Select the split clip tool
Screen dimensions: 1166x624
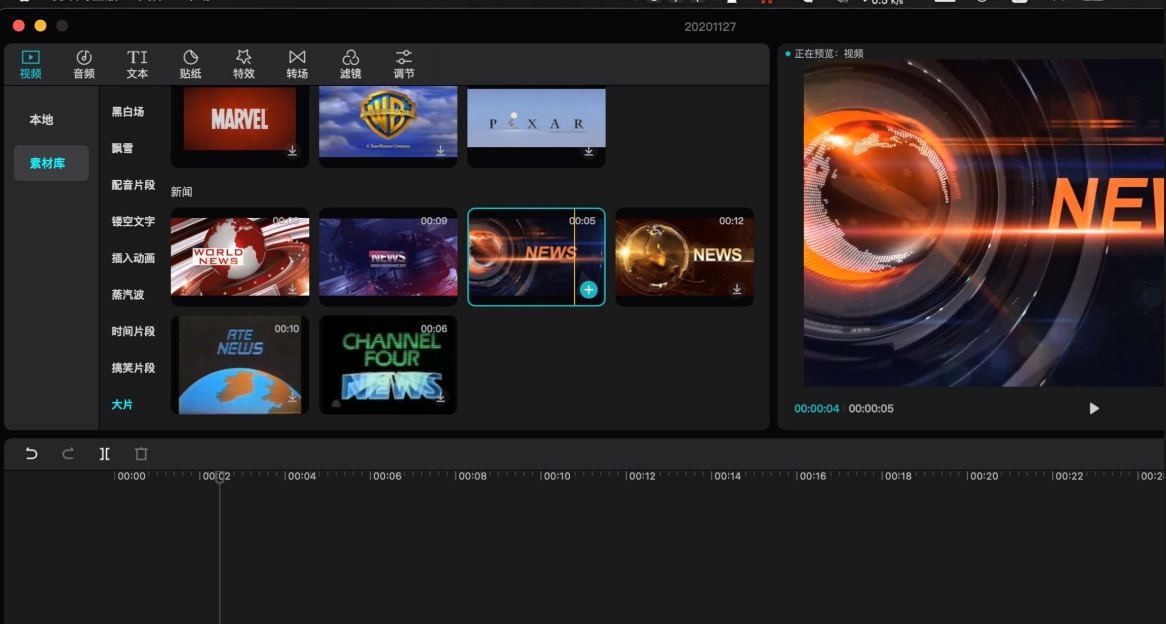tap(105, 454)
